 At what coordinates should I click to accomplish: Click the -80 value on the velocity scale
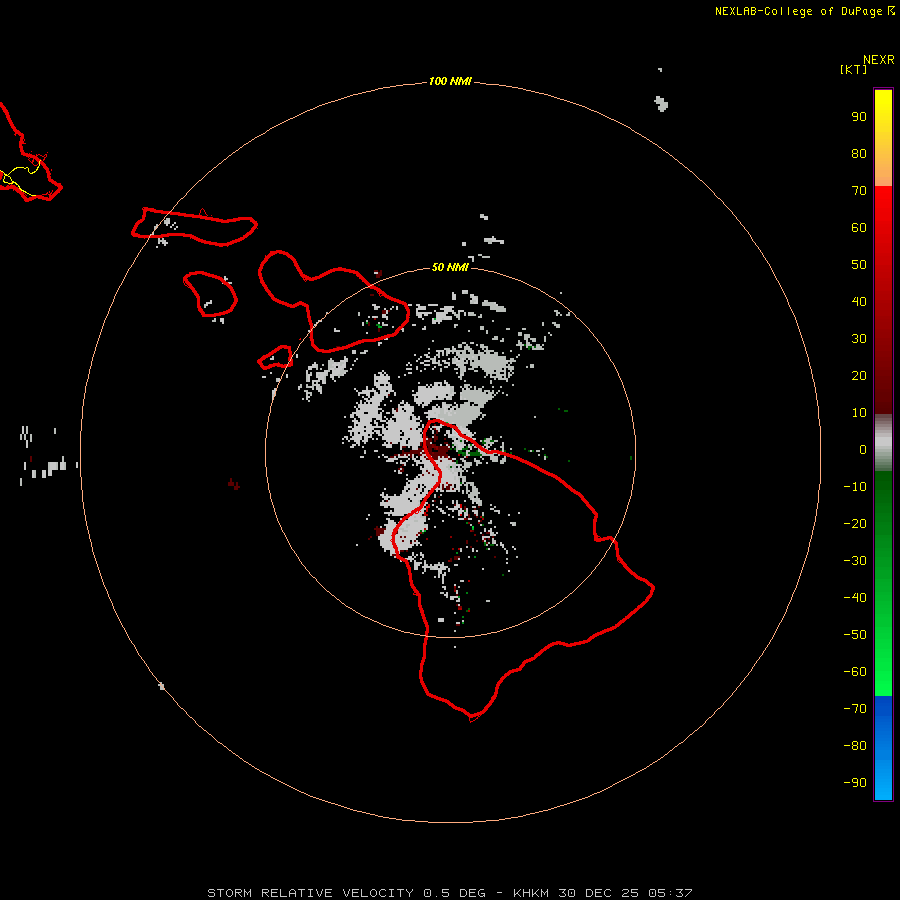pos(855,746)
